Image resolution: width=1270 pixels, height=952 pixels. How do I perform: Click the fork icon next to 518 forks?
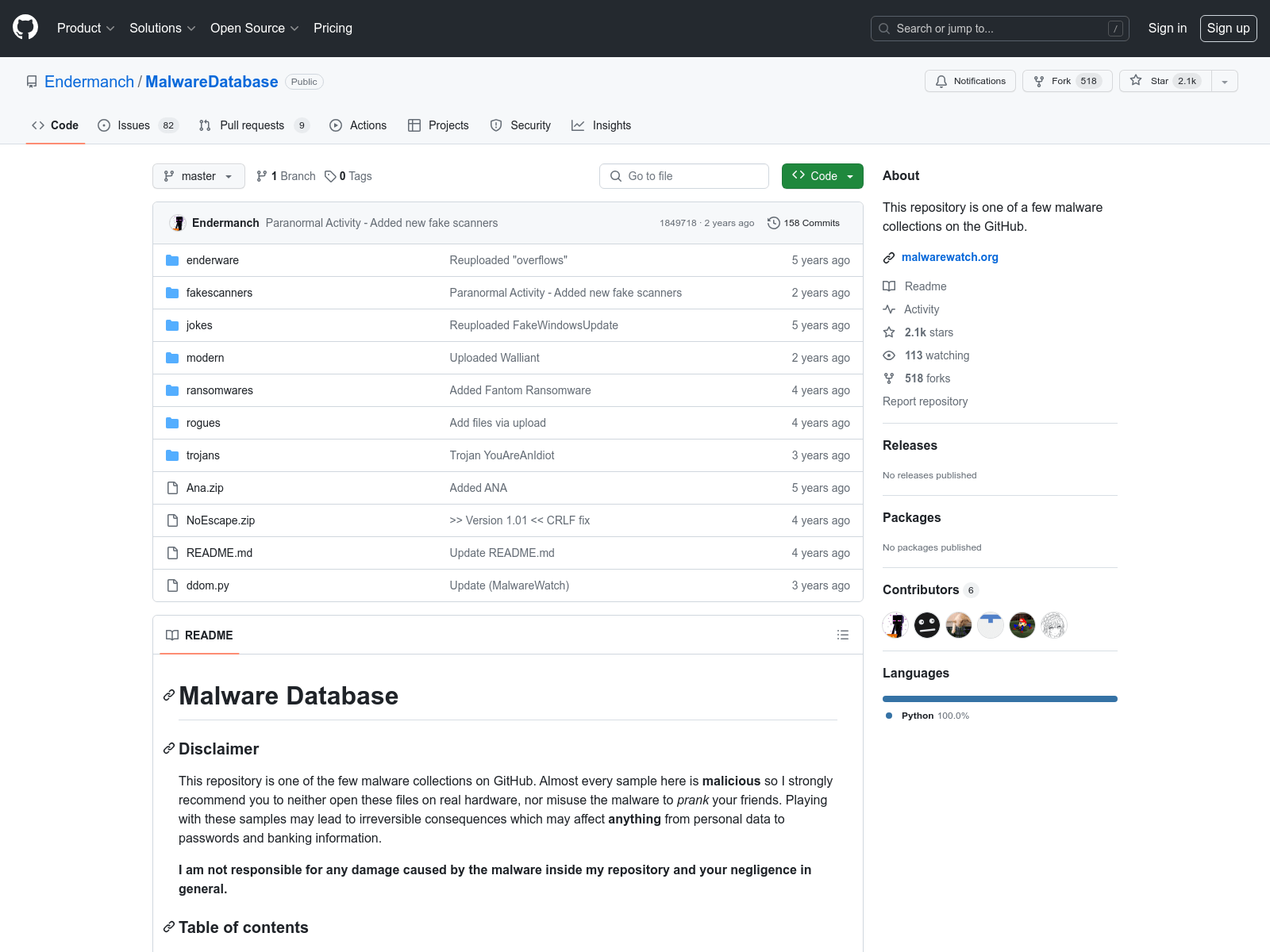pyautogui.click(x=889, y=378)
